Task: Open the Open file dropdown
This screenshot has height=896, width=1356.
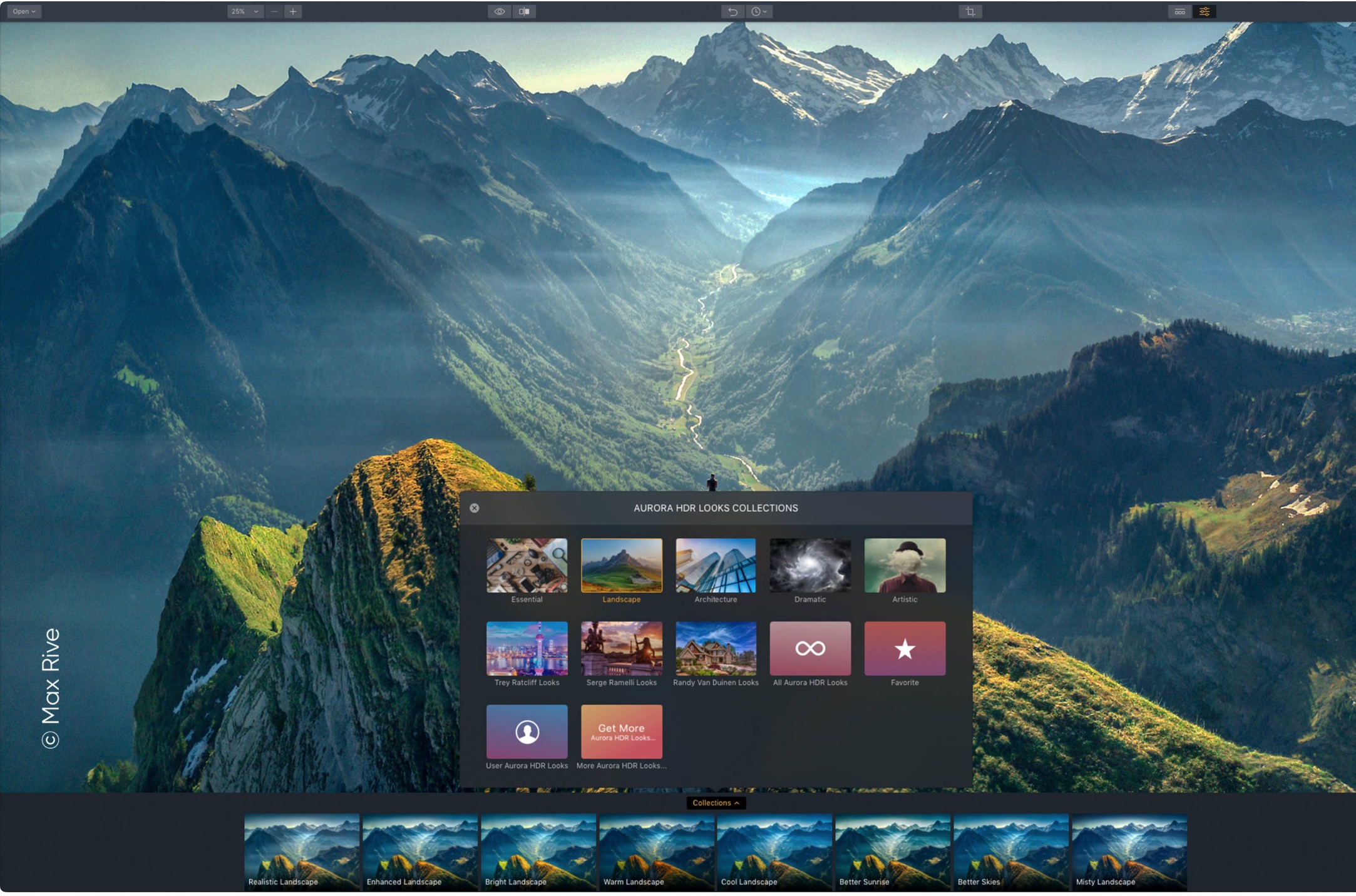Action: 24,11
